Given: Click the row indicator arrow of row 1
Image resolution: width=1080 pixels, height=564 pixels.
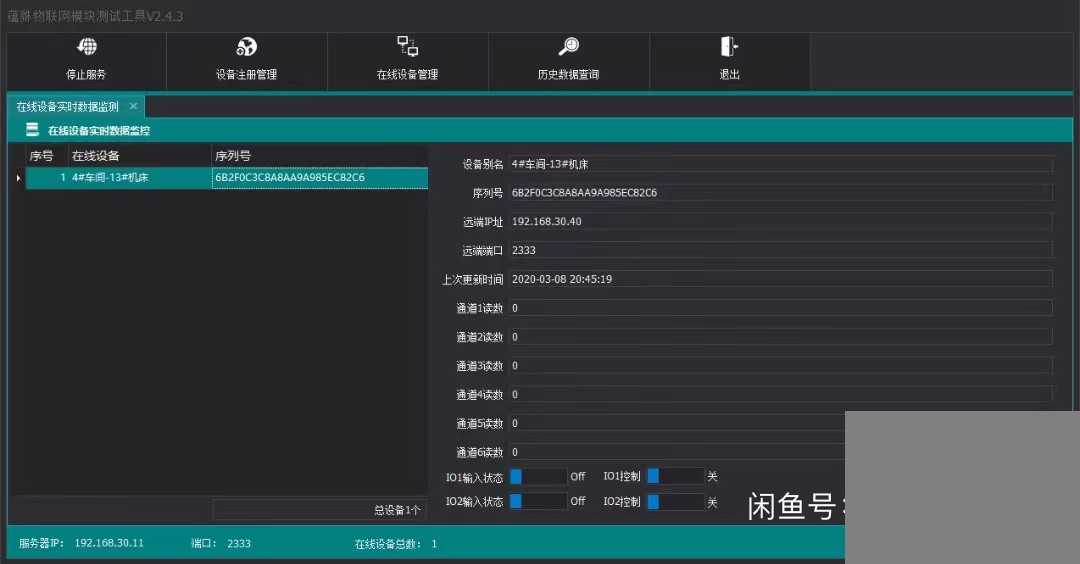Looking at the screenshot, I should (x=19, y=178).
